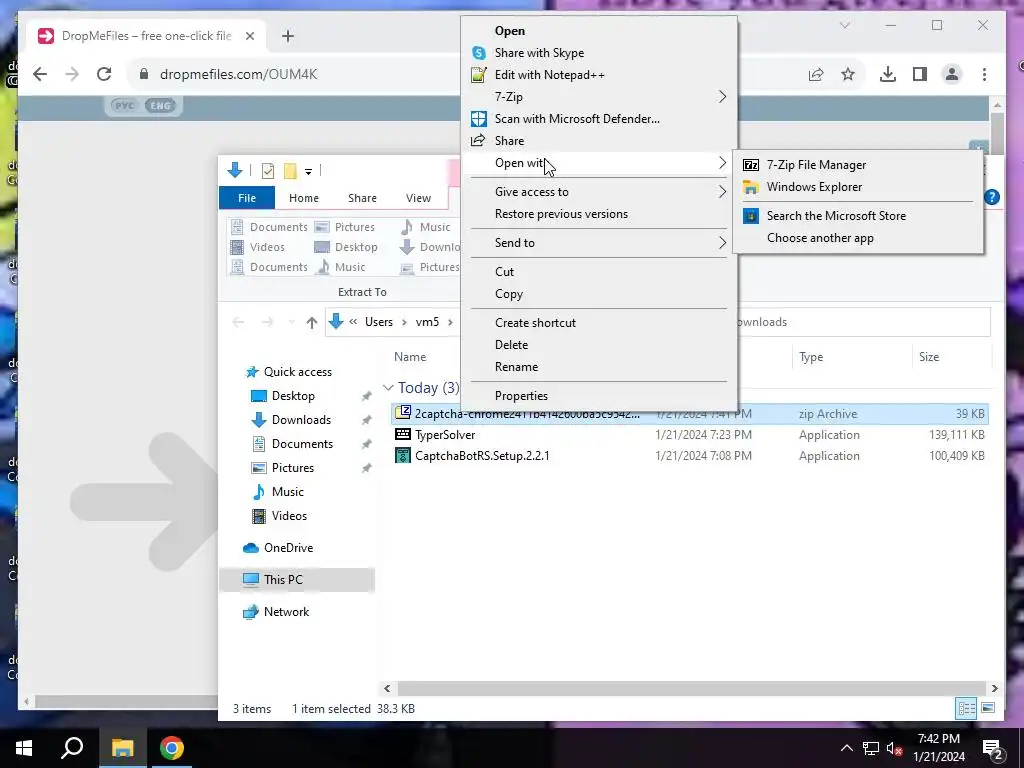
Task: Select Copy in context menu
Action: click(509, 294)
